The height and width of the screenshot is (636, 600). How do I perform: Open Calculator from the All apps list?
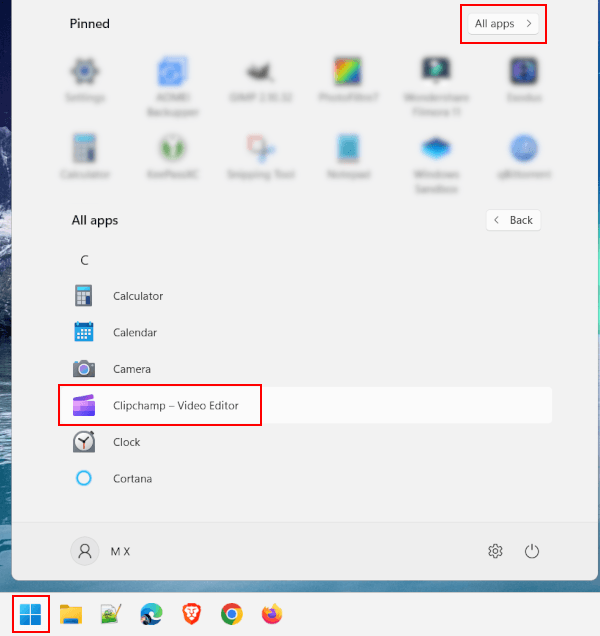(305, 296)
